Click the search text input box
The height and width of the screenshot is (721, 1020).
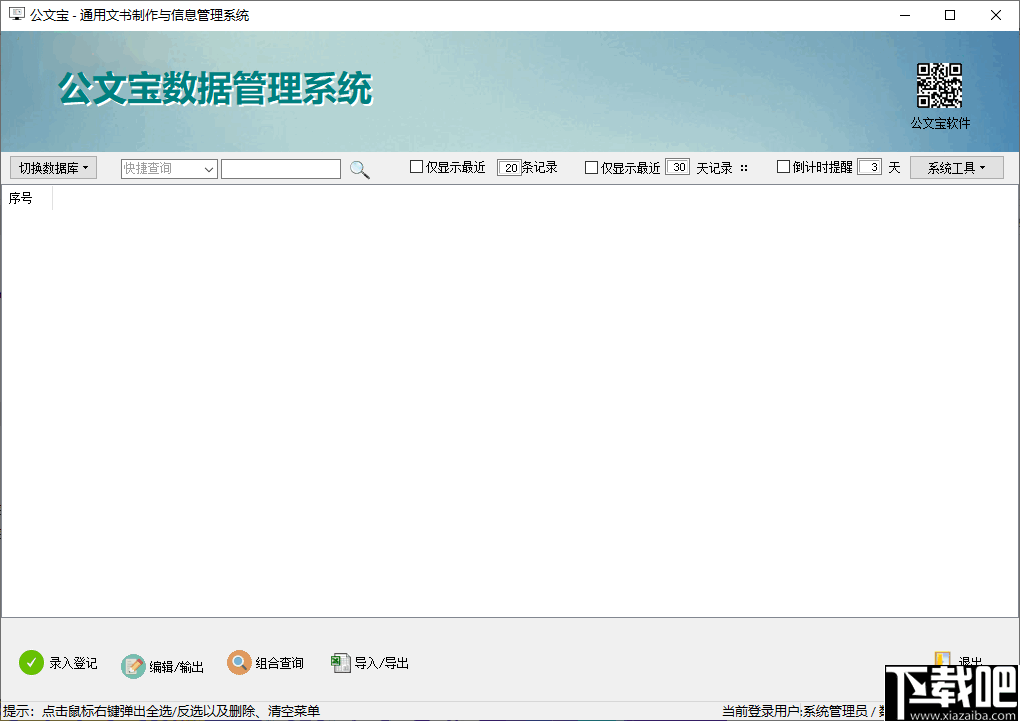pyautogui.click(x=281, y=168)
